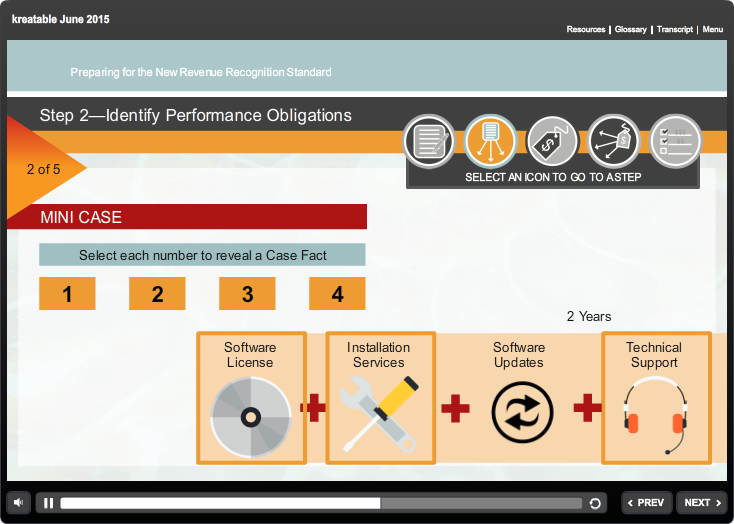Click the document step icon in step navigator

point(429,142)
